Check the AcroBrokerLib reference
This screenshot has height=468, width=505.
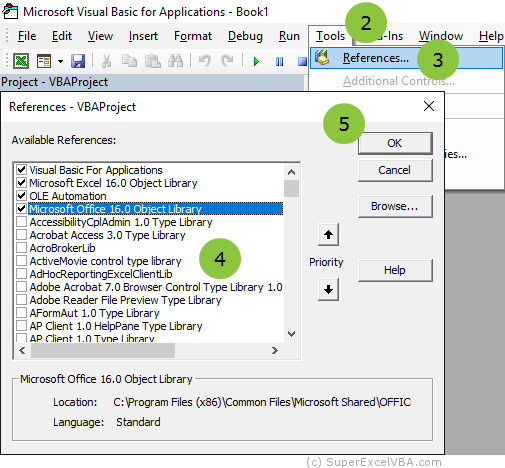tap(21, 248)
